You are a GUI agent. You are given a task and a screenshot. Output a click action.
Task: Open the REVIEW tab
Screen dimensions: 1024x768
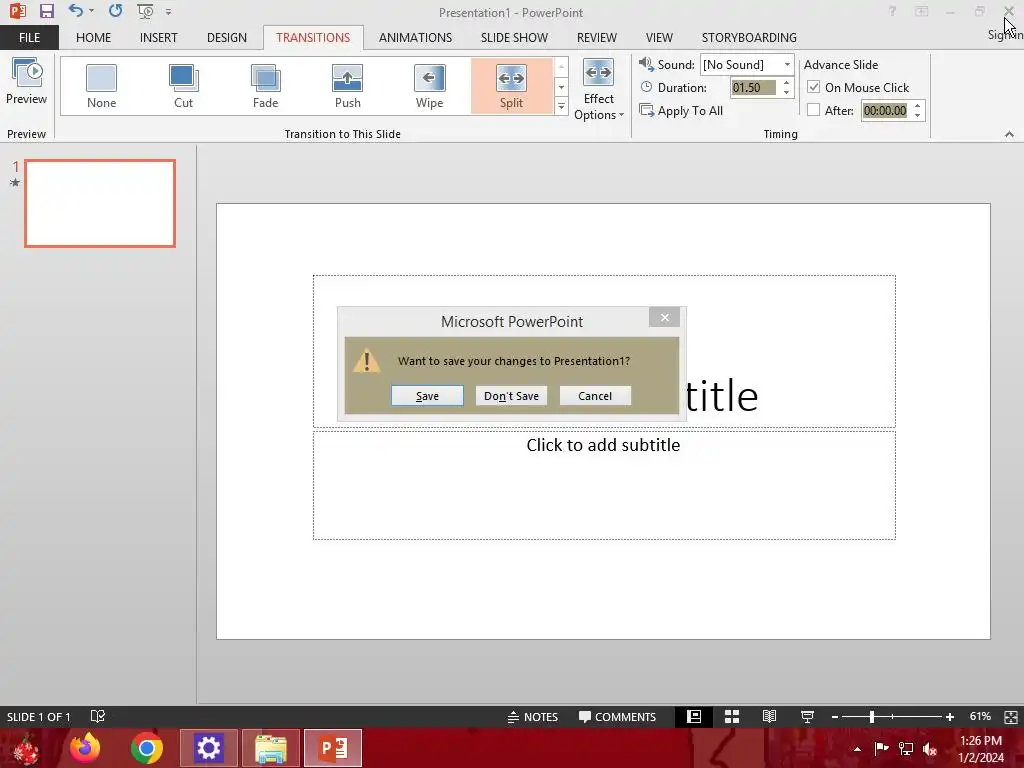(597, 38)
